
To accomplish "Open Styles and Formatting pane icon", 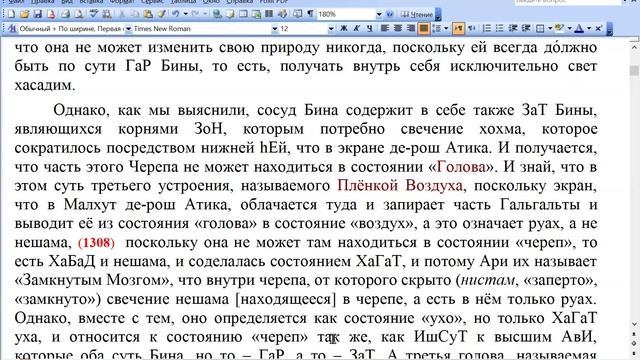I will coord(12,29).
